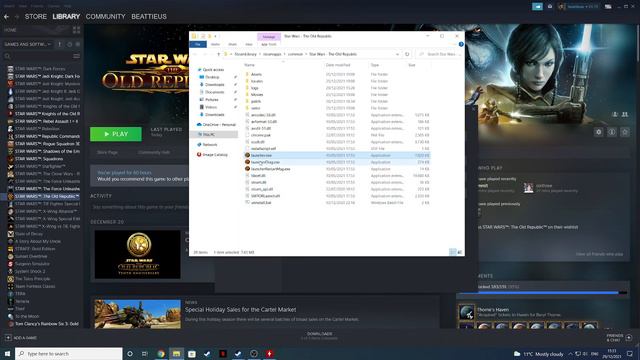Expand the Explorer address bar history dropdown
This screenshot has height=360, width=640.
397,54
